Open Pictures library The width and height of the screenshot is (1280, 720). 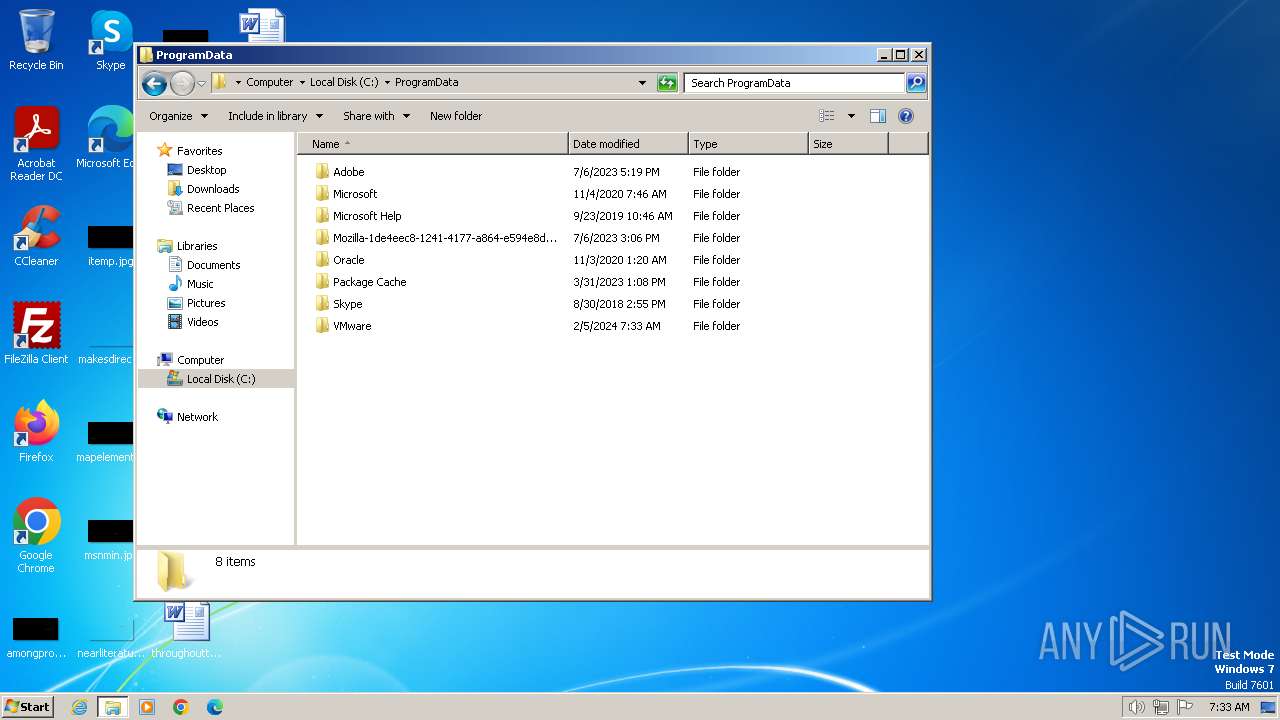[206, 303]
